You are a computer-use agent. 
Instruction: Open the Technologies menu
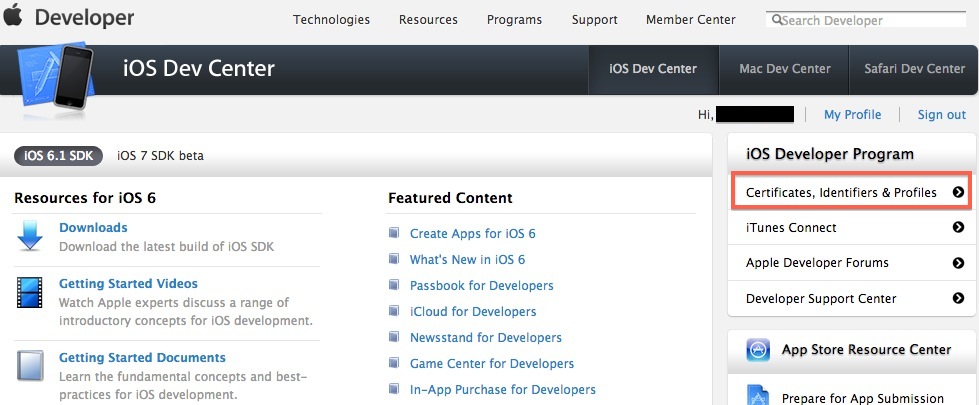point(332,20)
